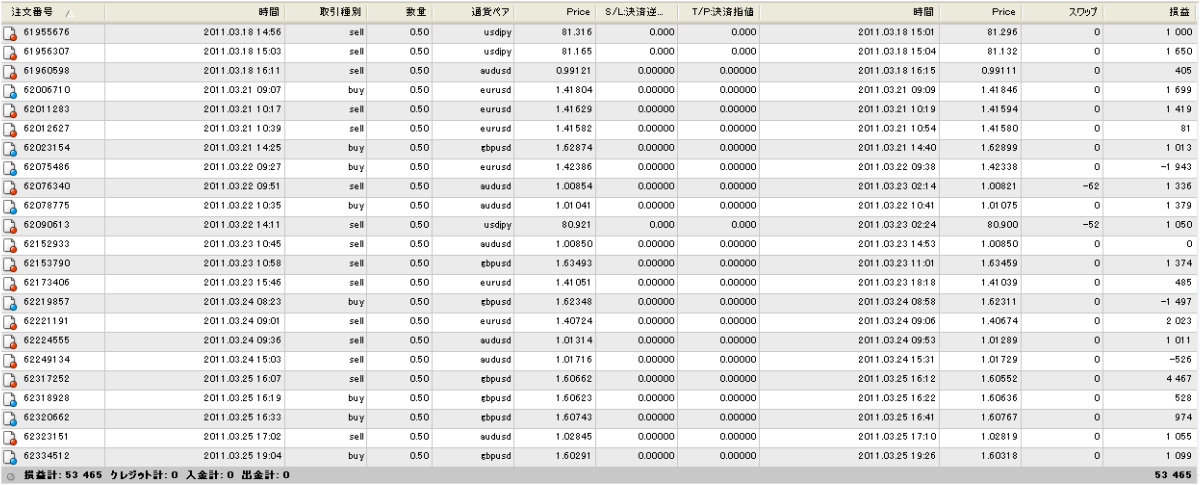The height and width of the screenshot is (485, 1200).
Task: Click the icon next to 62078775
Action: click(11, 205)
